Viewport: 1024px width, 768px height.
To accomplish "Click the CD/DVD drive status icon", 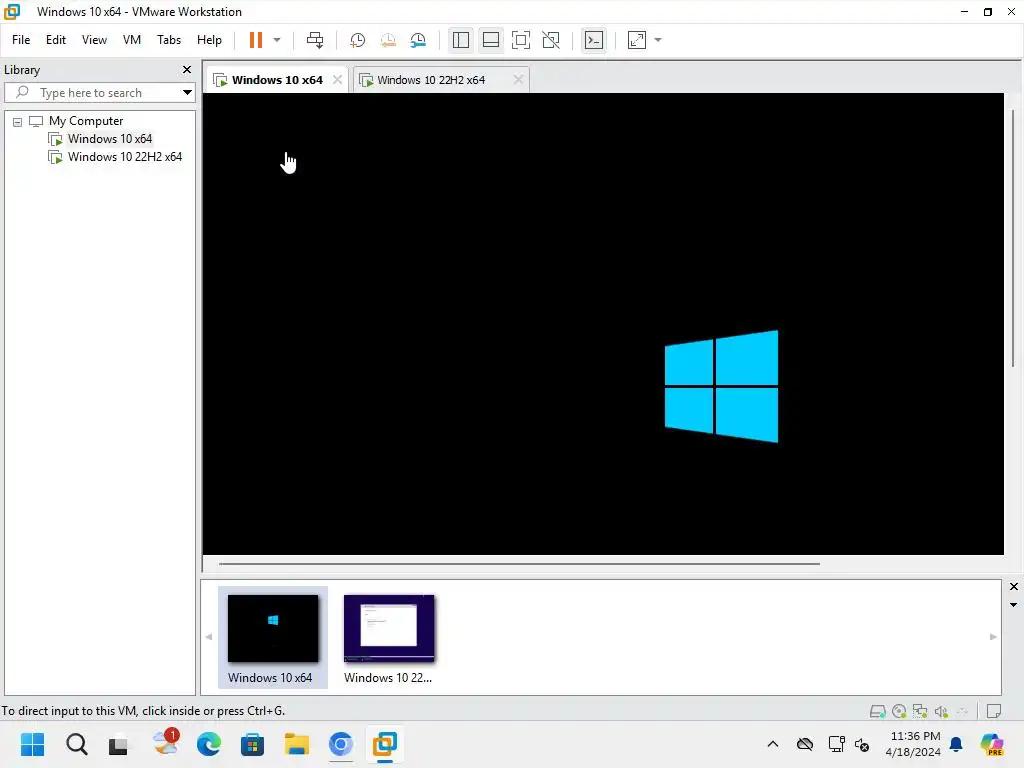I will pyautogui.click(x=899, y=711).
